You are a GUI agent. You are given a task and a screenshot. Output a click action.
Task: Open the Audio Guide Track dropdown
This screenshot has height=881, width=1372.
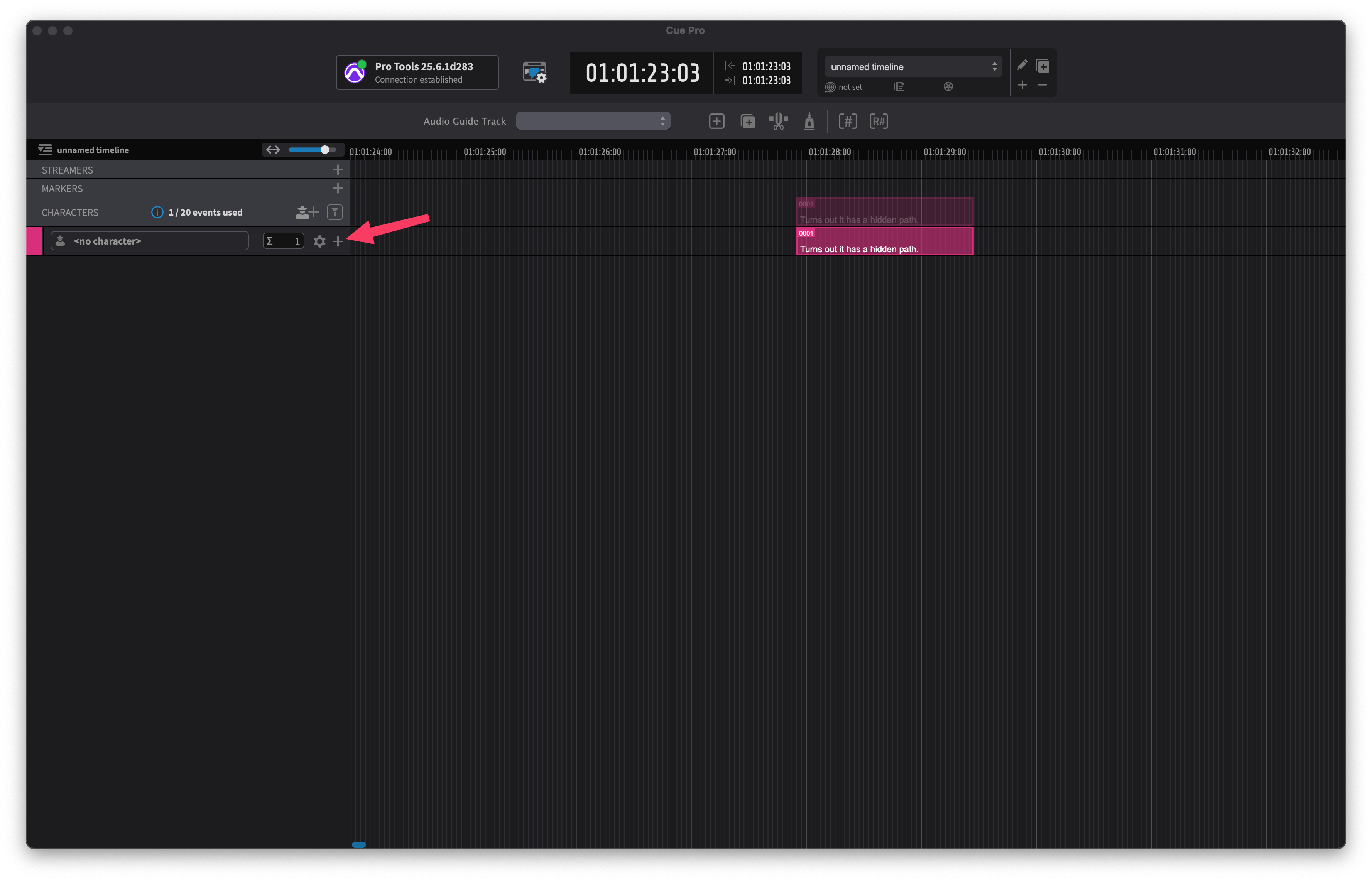593,121
